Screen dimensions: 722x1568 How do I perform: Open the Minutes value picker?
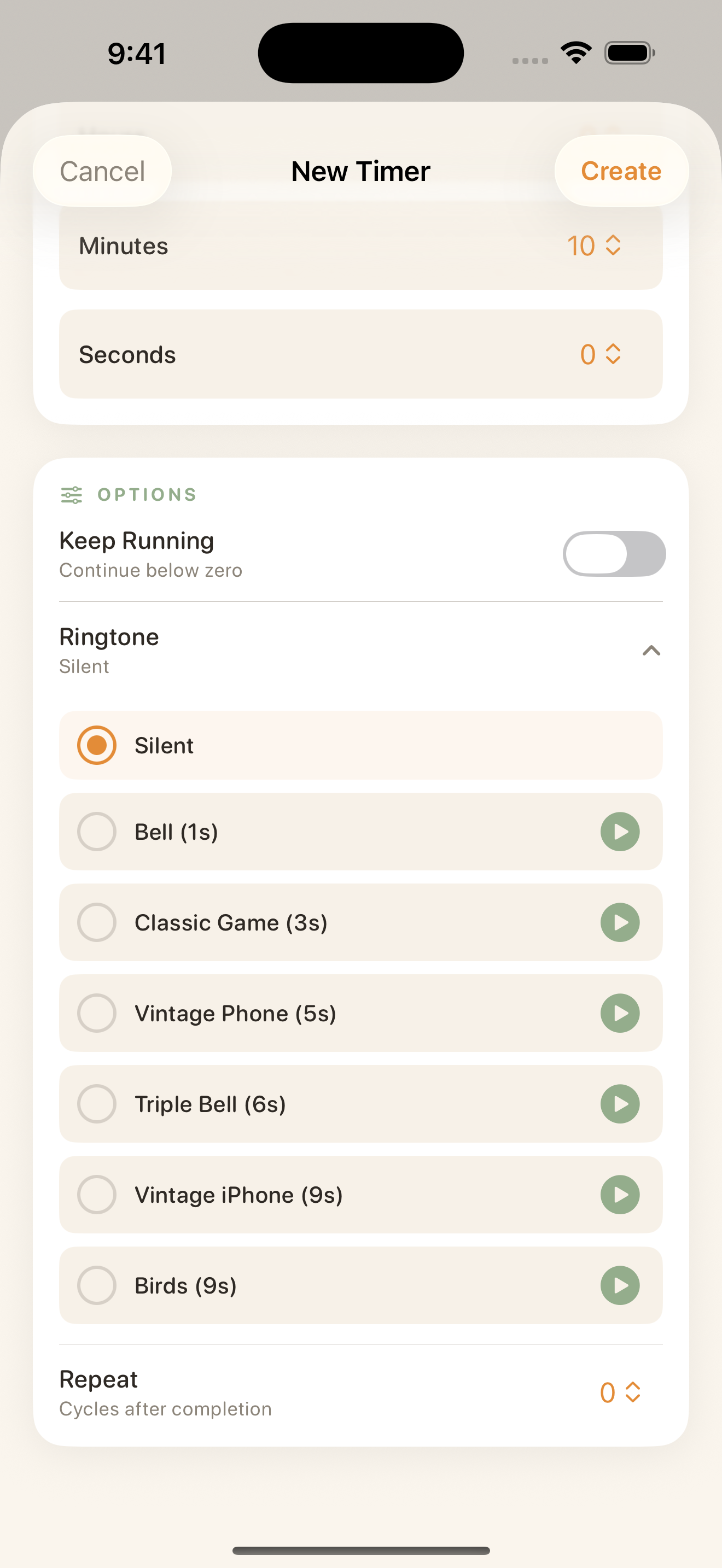coord(594,246)
